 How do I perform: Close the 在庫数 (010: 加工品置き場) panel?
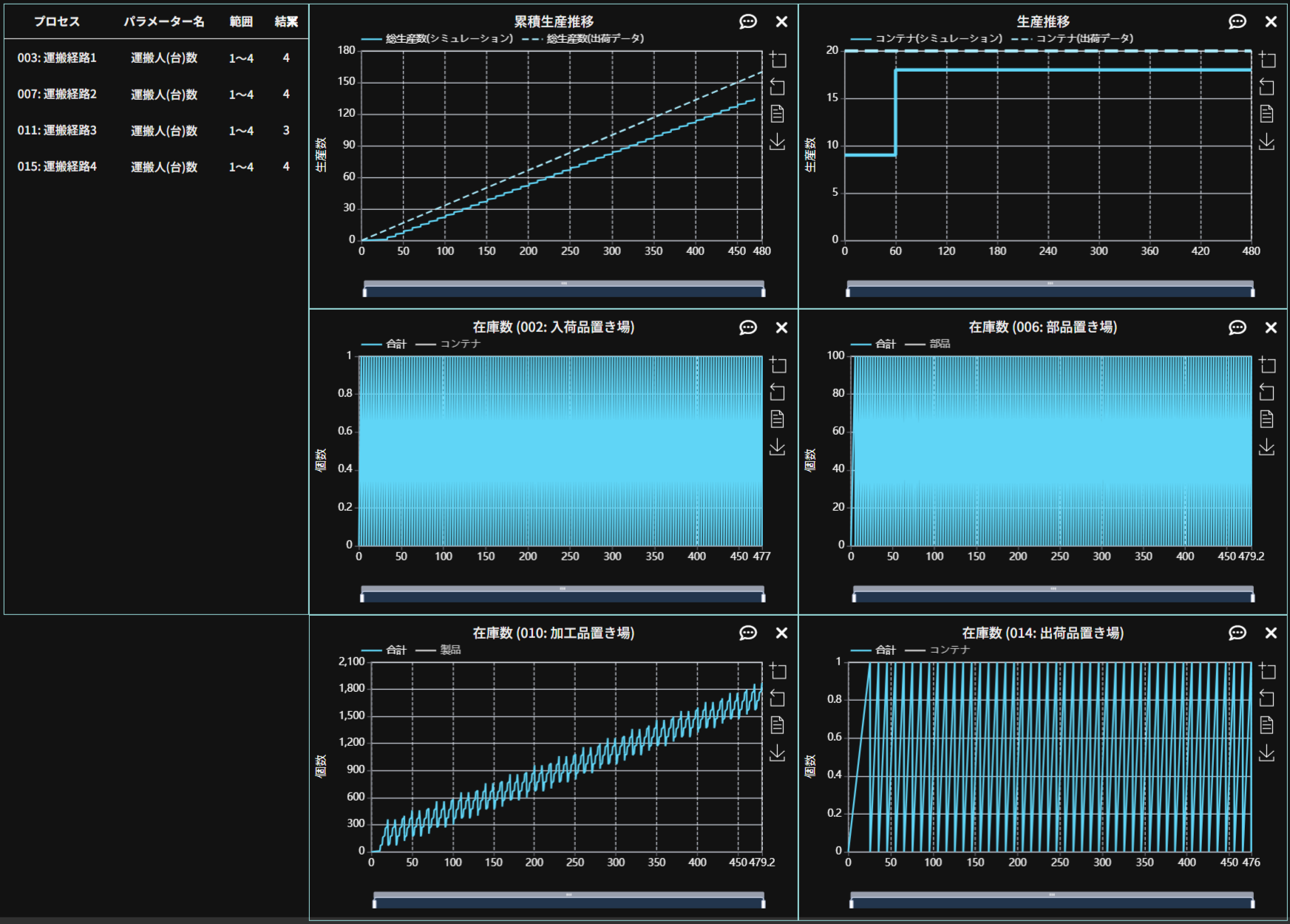(781, 633)
